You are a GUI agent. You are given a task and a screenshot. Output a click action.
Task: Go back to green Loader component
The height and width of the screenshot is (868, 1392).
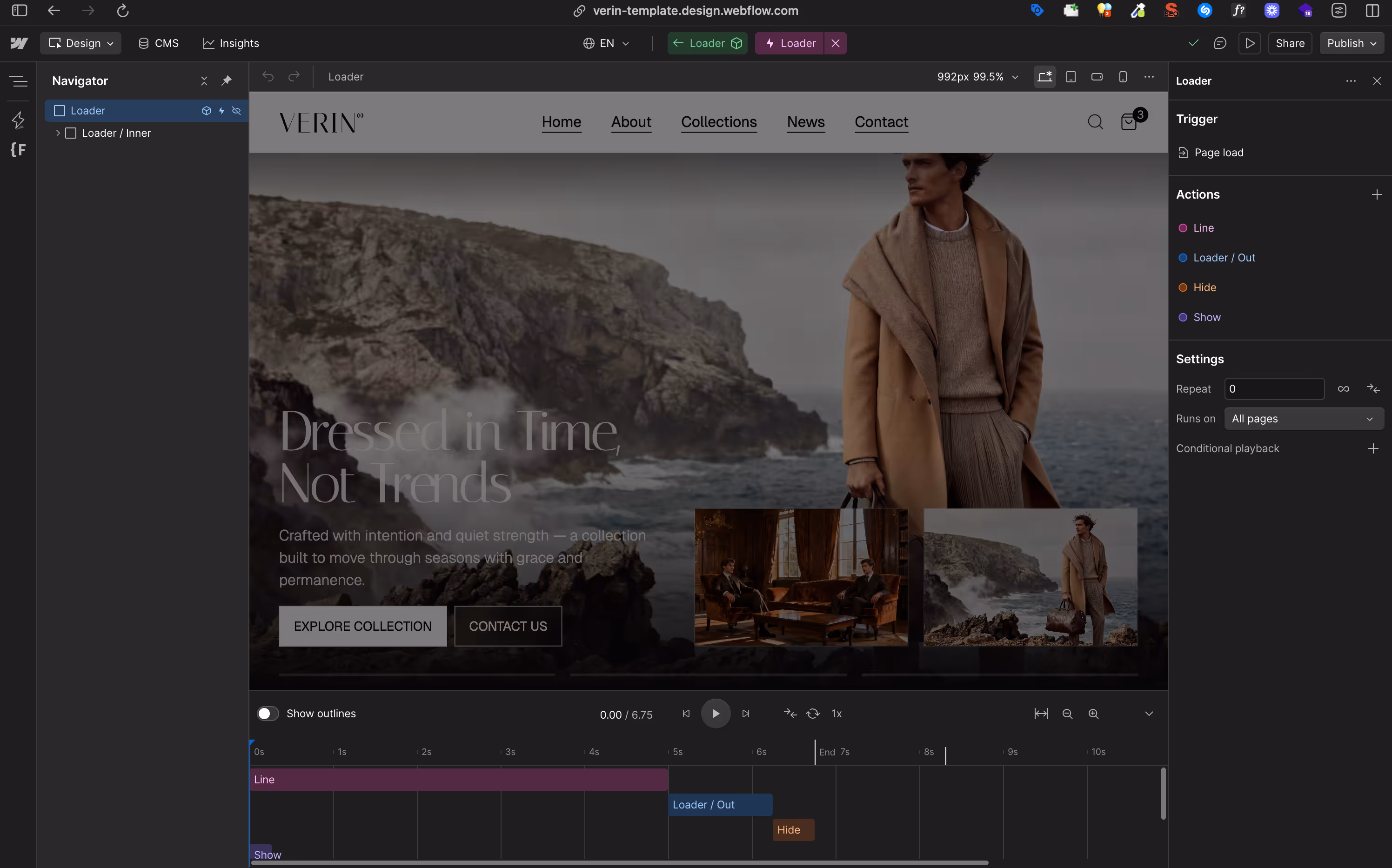tap(707, 43)
